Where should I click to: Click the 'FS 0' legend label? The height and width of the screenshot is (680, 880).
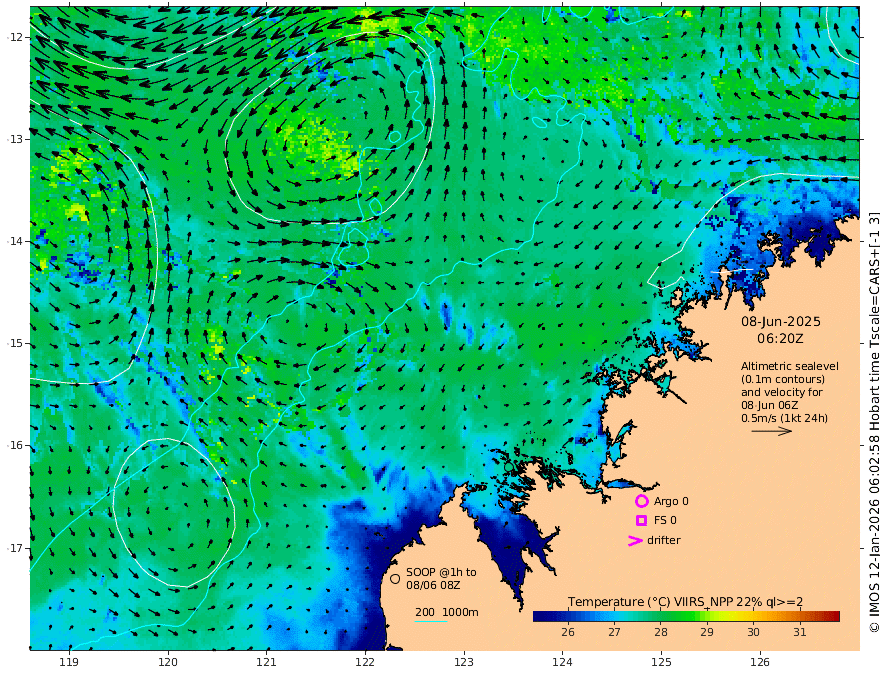pyautogui.click(x=665, y=521)
